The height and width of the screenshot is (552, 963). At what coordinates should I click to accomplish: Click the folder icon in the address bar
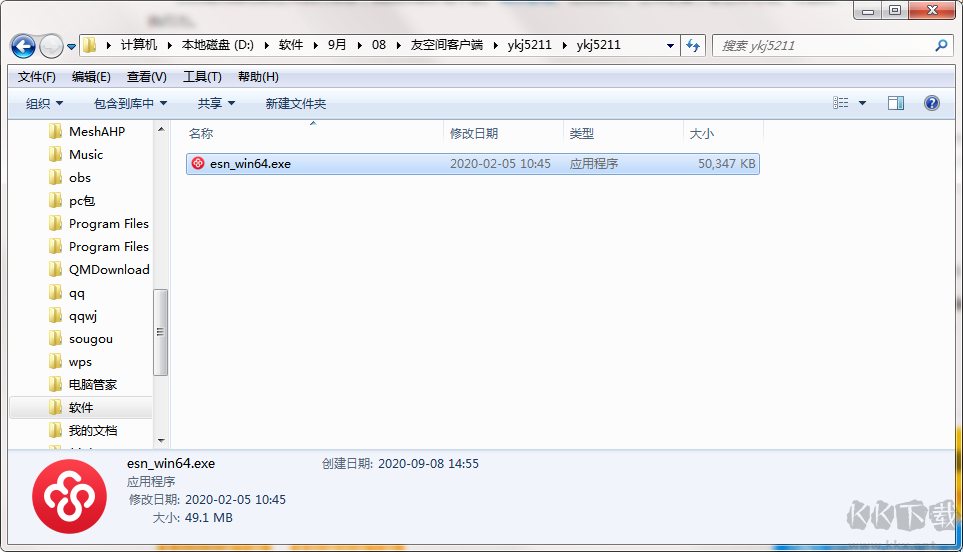pyautogui.click(x=90, y=45)
